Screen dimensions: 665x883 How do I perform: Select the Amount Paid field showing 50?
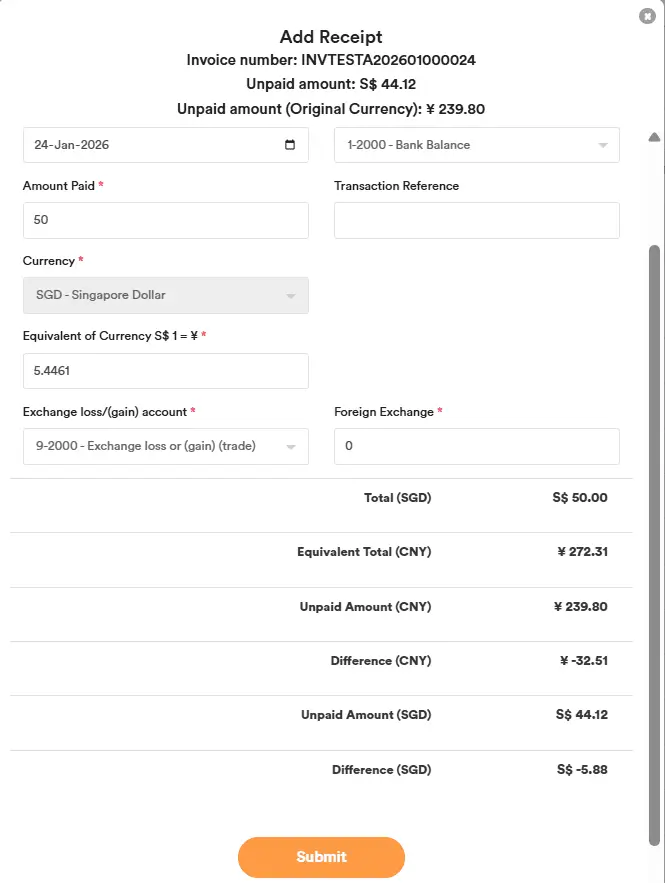(x=165, y=220)
